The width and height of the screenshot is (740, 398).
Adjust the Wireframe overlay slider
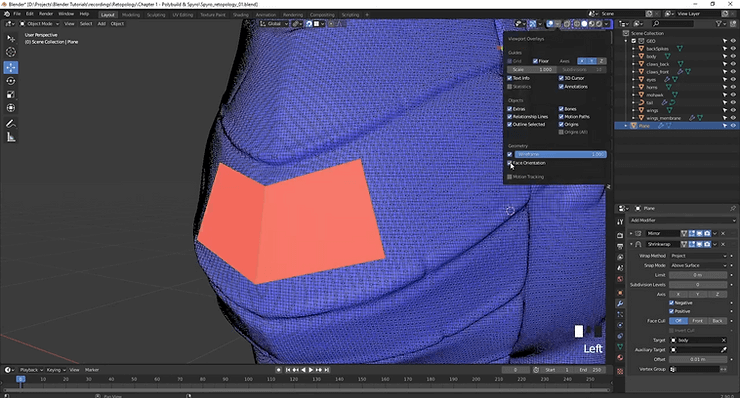561,154
